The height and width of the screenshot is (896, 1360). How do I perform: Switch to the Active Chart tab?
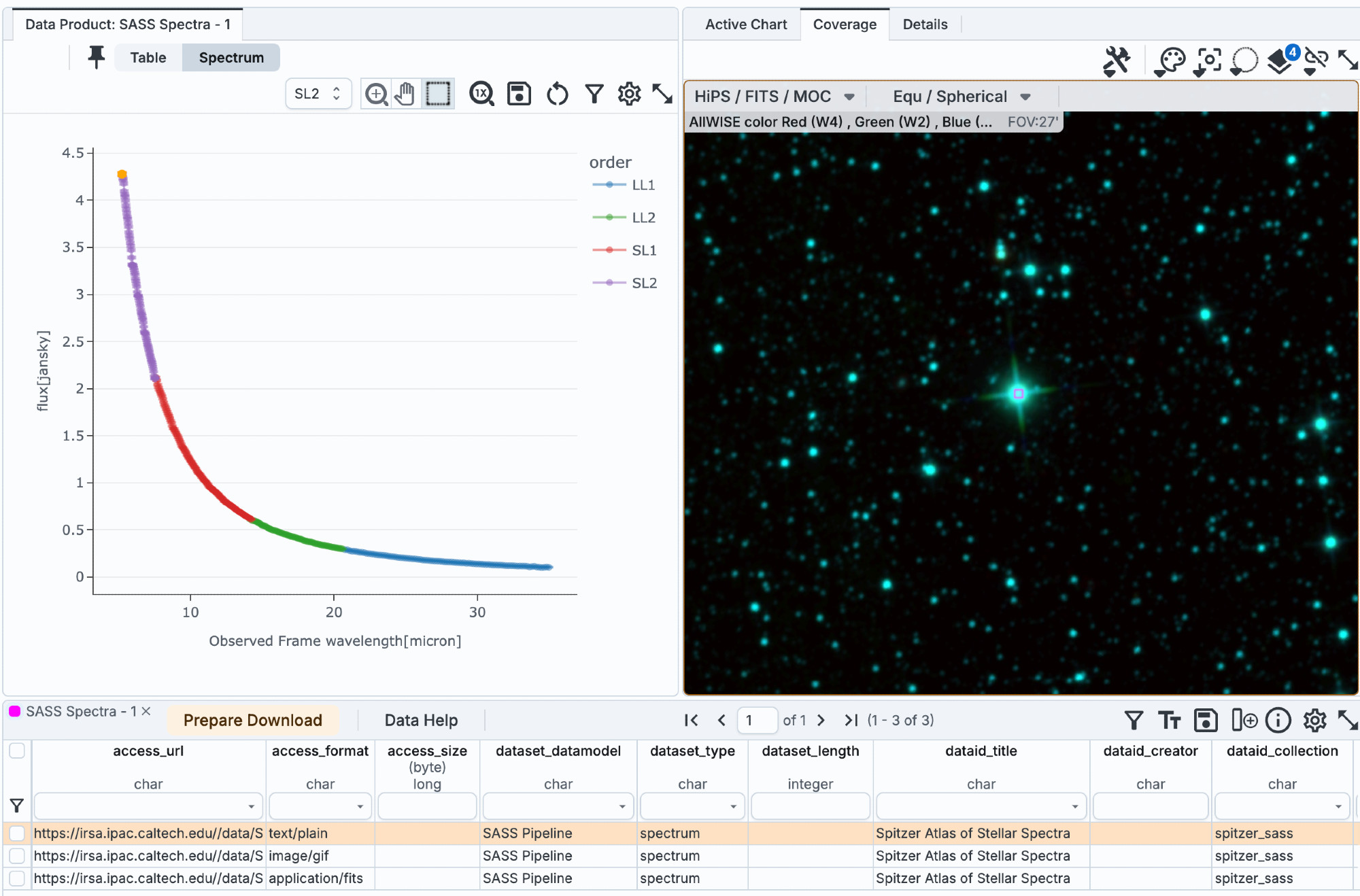pos(745,24)
